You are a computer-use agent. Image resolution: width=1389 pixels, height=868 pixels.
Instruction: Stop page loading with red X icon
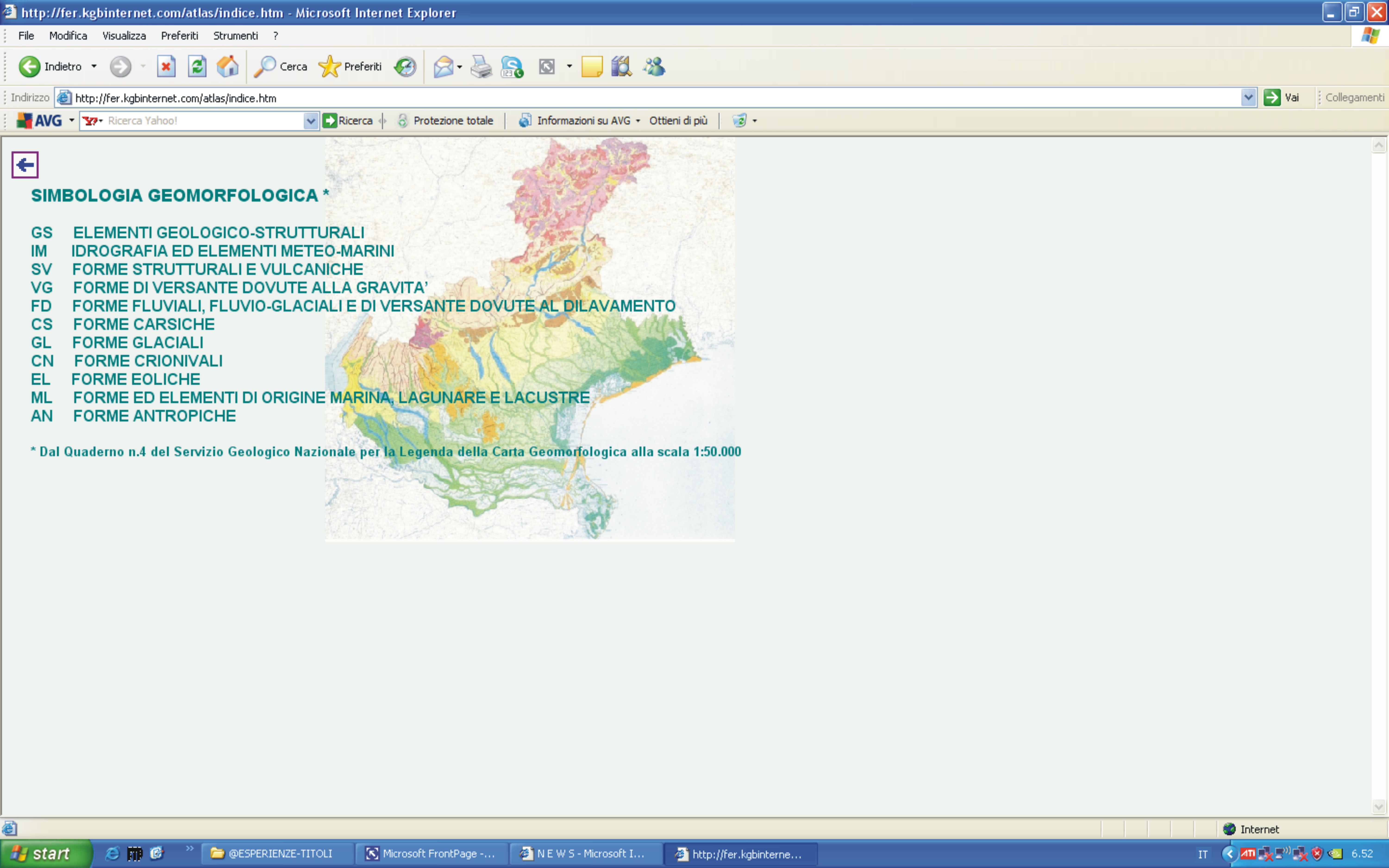(166, 67)
